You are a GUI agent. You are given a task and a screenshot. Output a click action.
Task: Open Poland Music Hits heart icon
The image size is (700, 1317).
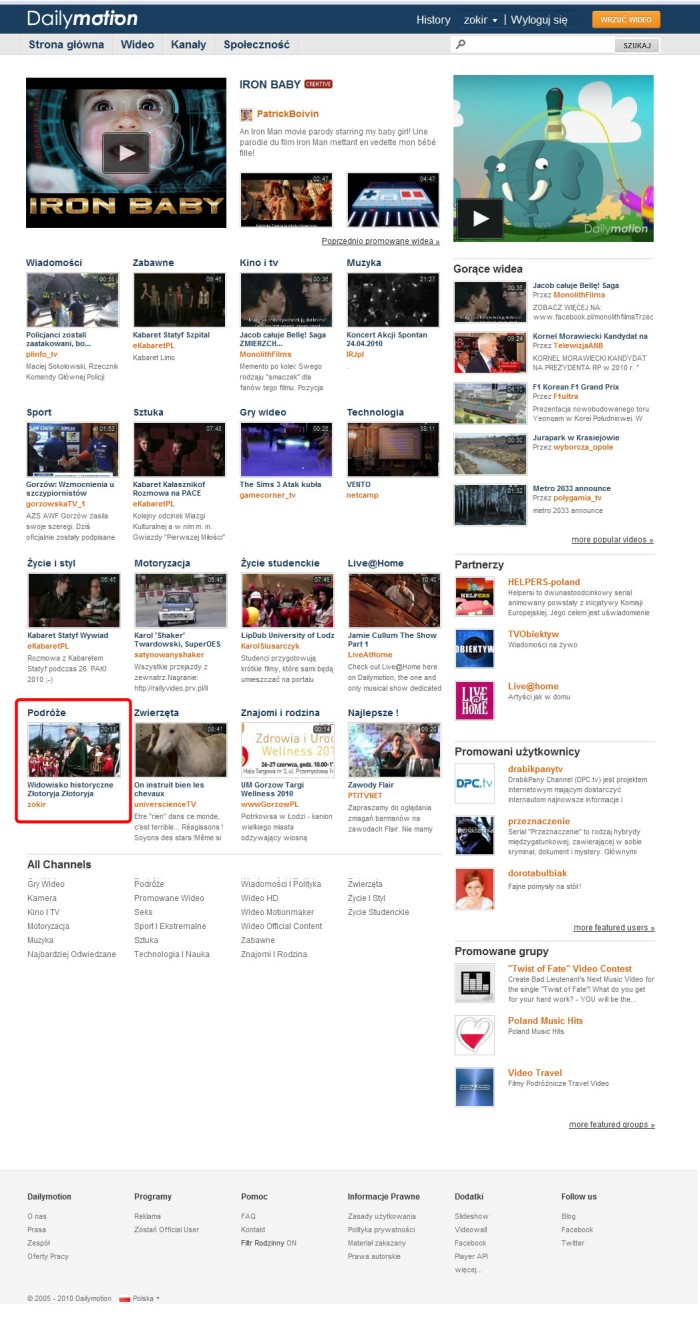click(474, 1035)
